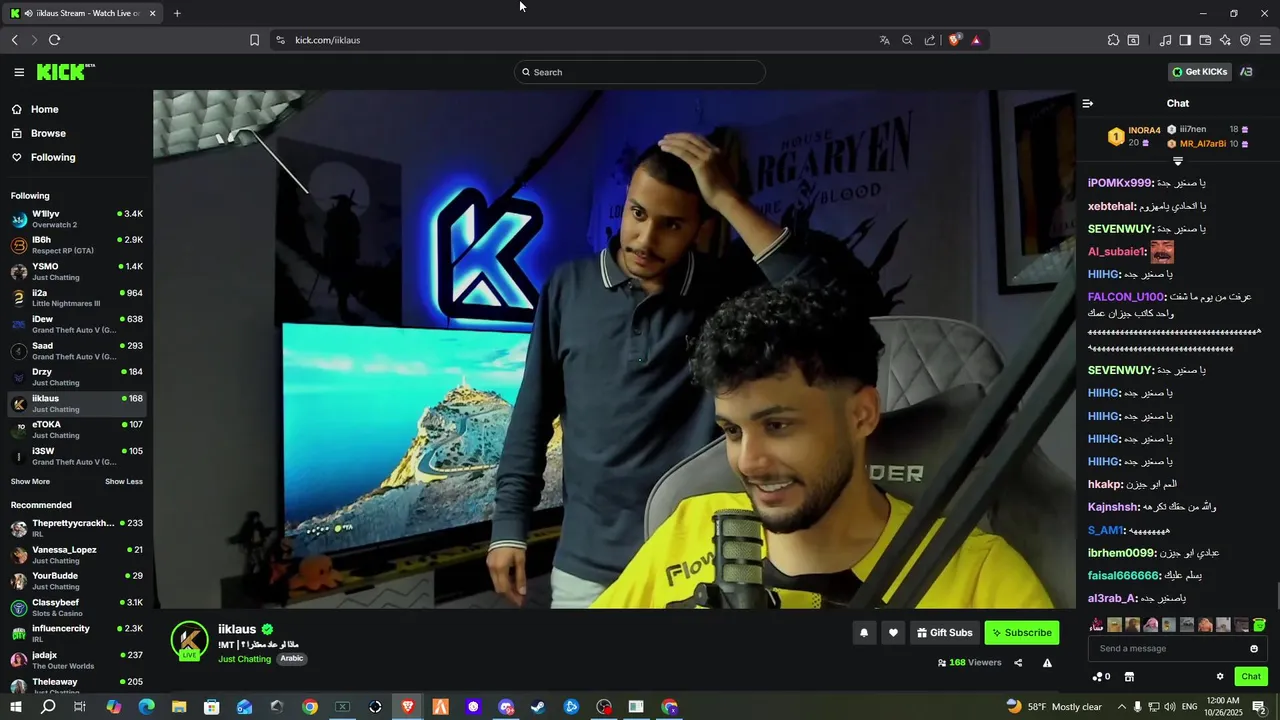The image size is (1280, 720).
Task: Send message with Chat button
Action: pyautogui.click(x=1251, y=677)
